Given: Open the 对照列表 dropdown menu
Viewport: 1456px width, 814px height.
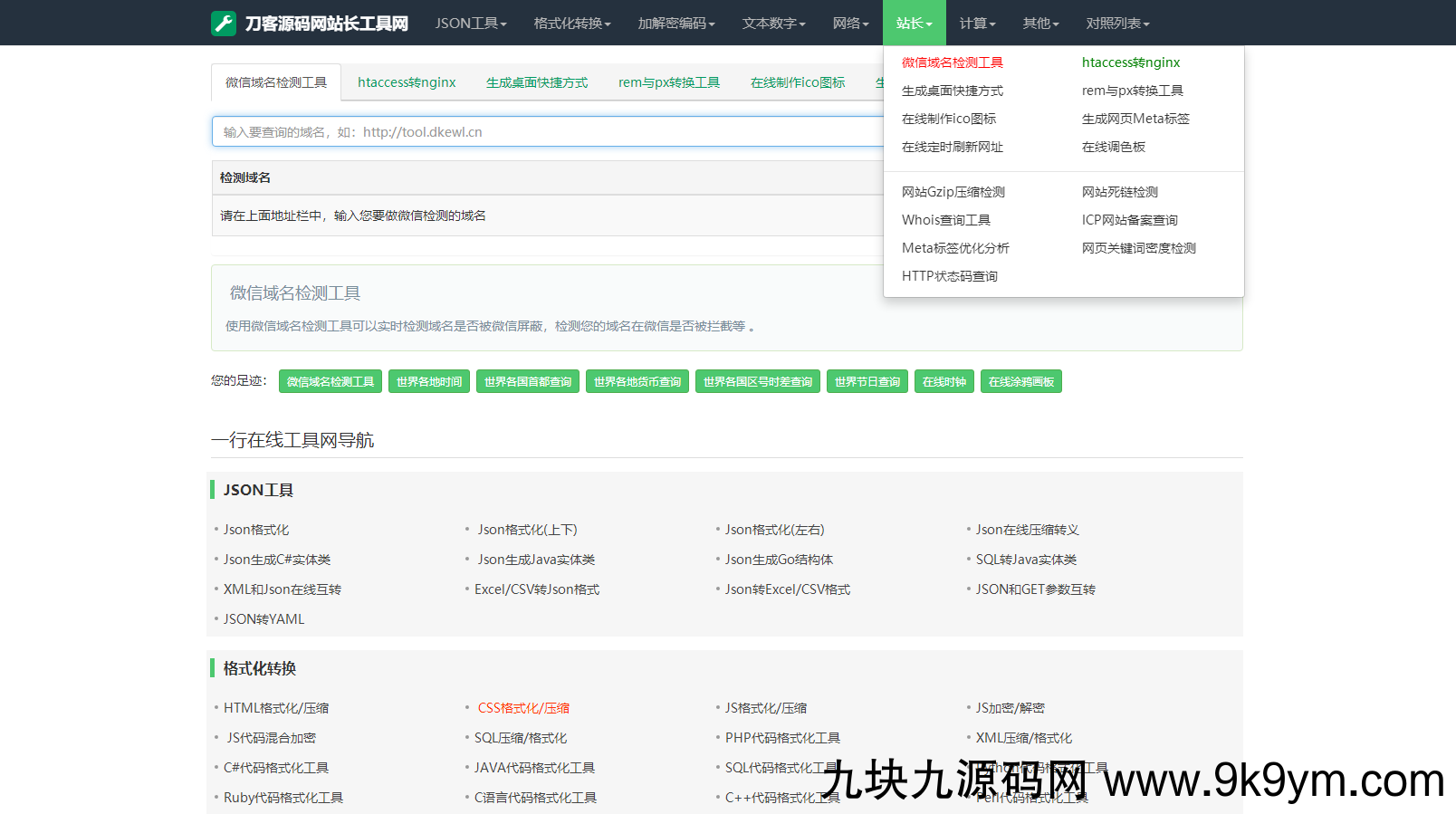Looking at the screenshot, I should tap(1117, 24).
